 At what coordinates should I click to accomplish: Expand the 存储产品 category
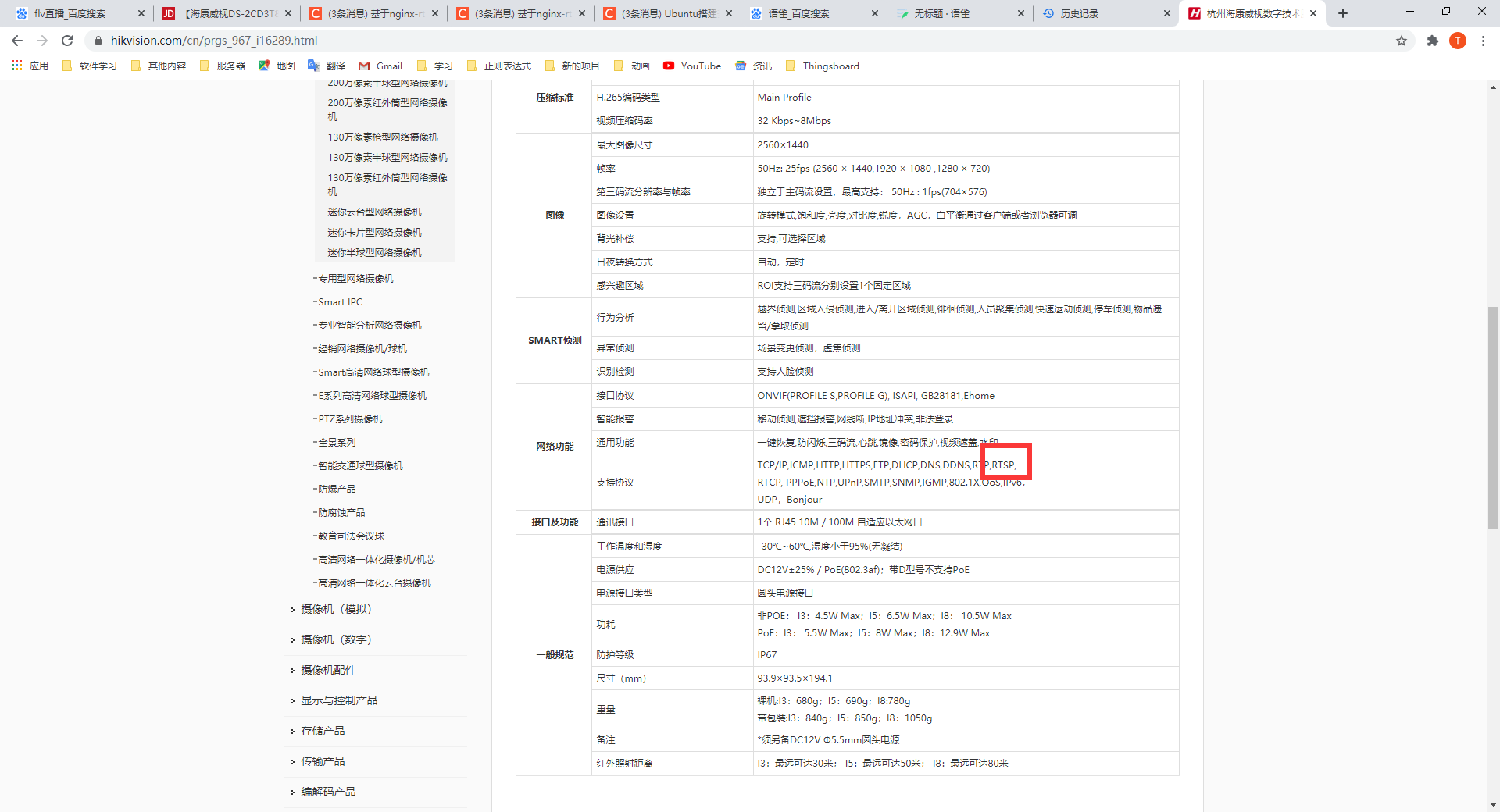323,731
